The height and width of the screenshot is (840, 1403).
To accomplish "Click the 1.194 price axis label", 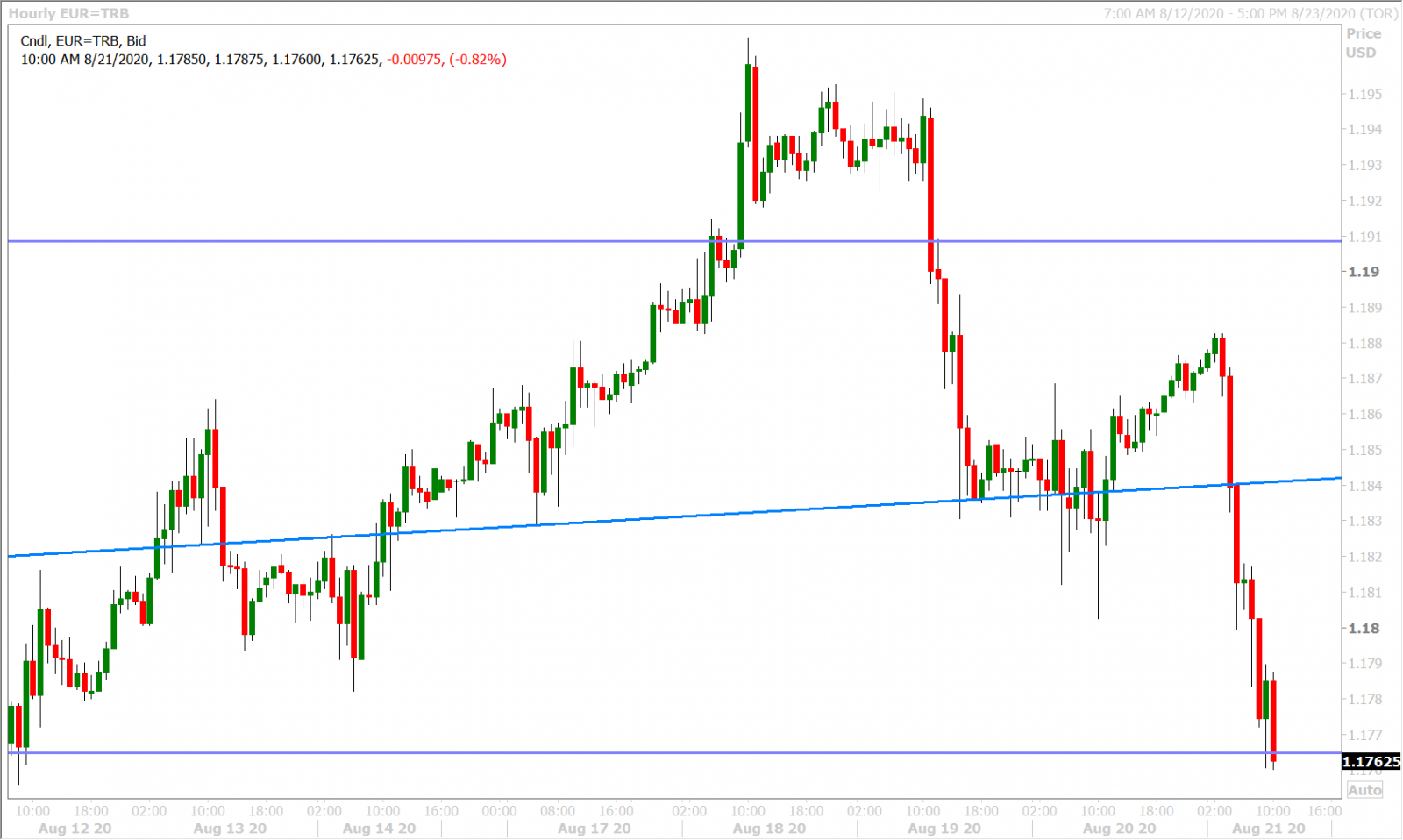I will point(1365,129).
